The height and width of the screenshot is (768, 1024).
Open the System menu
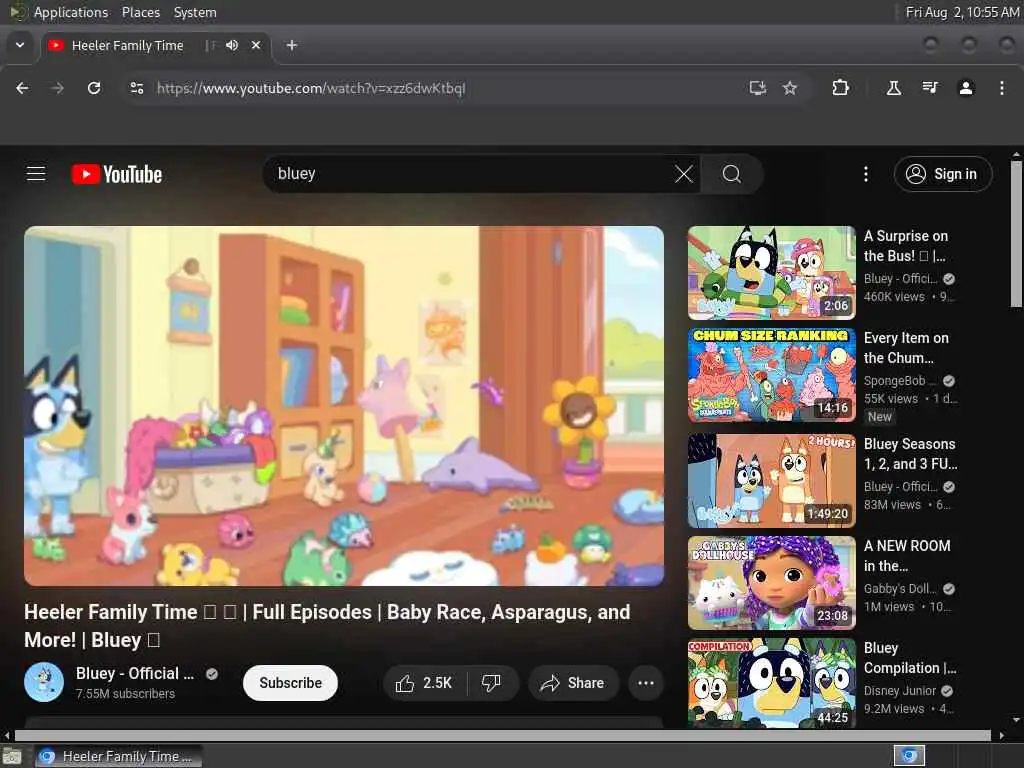point(195,12)
